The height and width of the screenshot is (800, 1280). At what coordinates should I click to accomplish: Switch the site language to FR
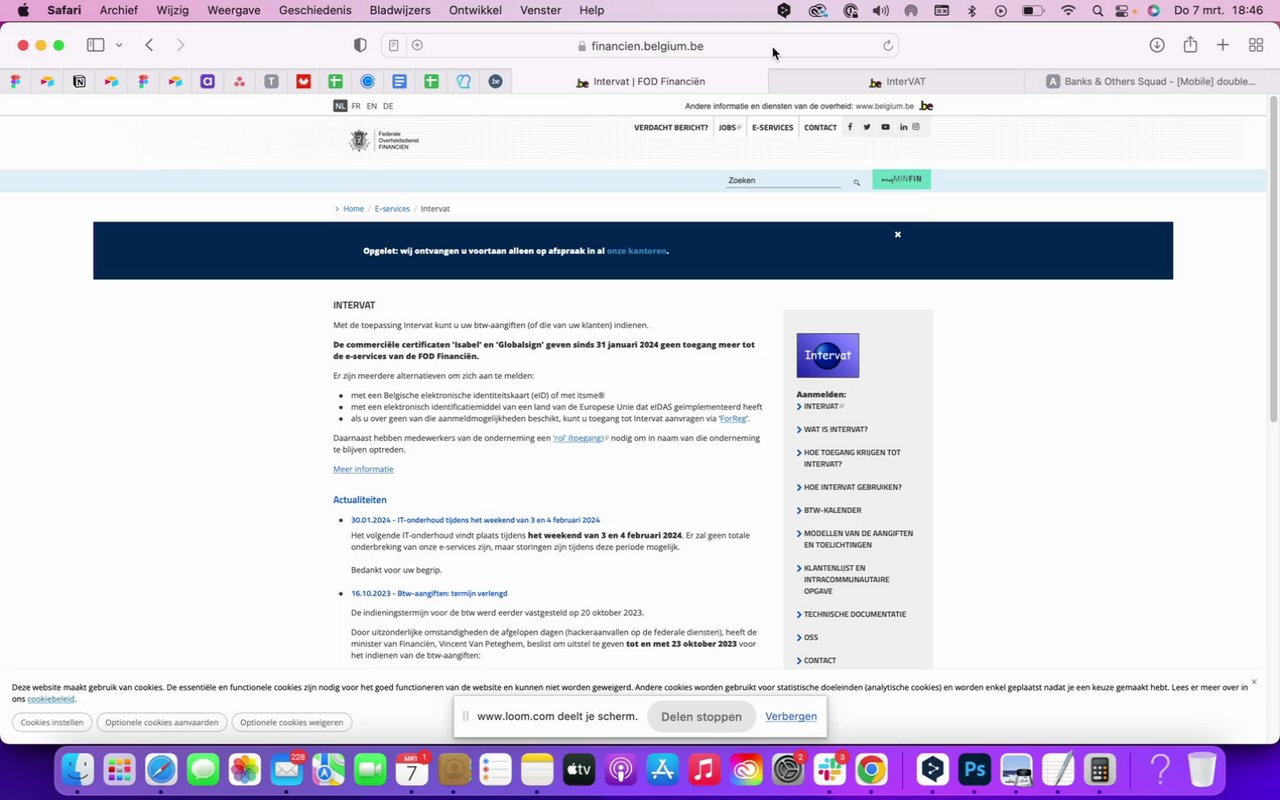click(x=356, y=106)
